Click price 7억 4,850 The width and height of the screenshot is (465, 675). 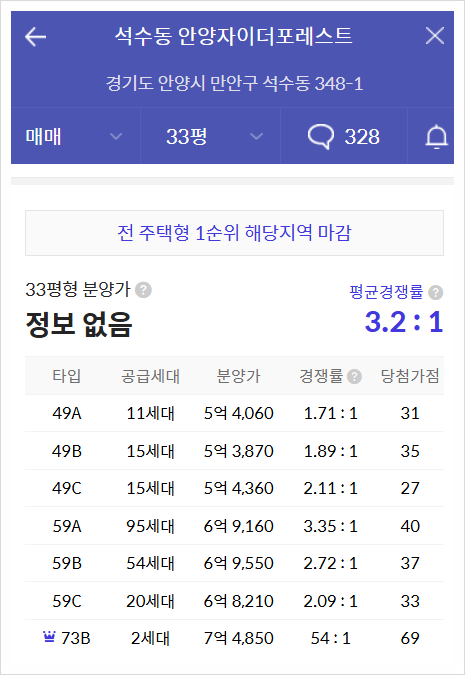pos(239,638)
